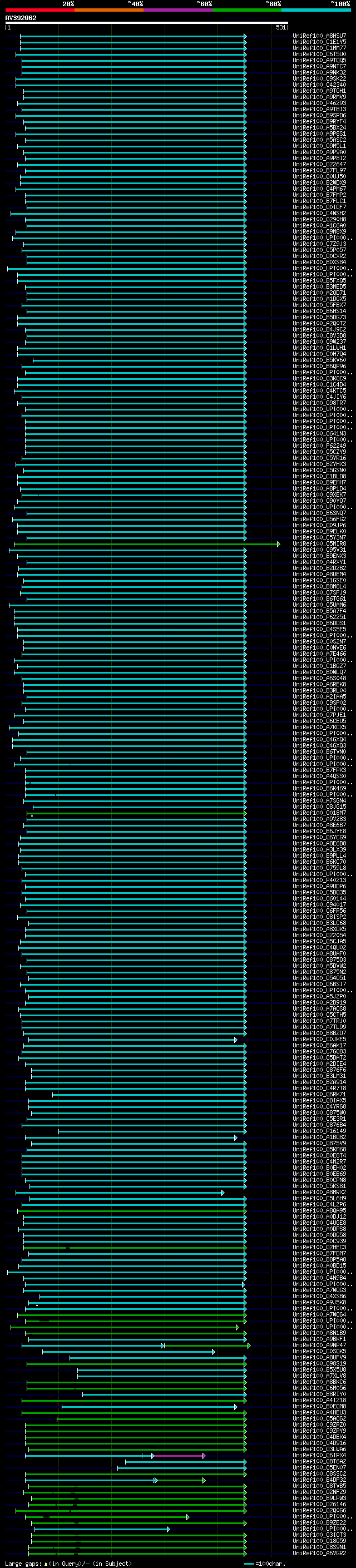Click UniRef100_A7KCX5 entry label
This screenshot has width=356, height=1568.
pos(319,728)
